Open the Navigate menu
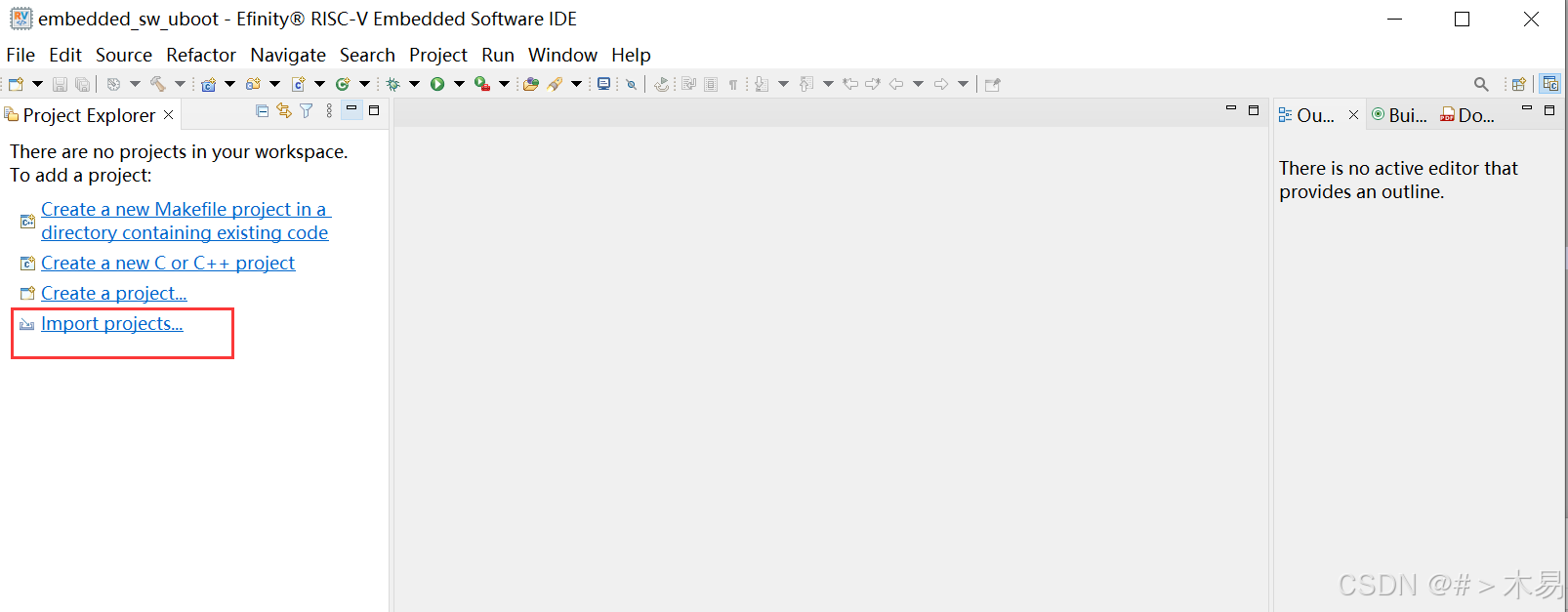 (x=288, y=55)
